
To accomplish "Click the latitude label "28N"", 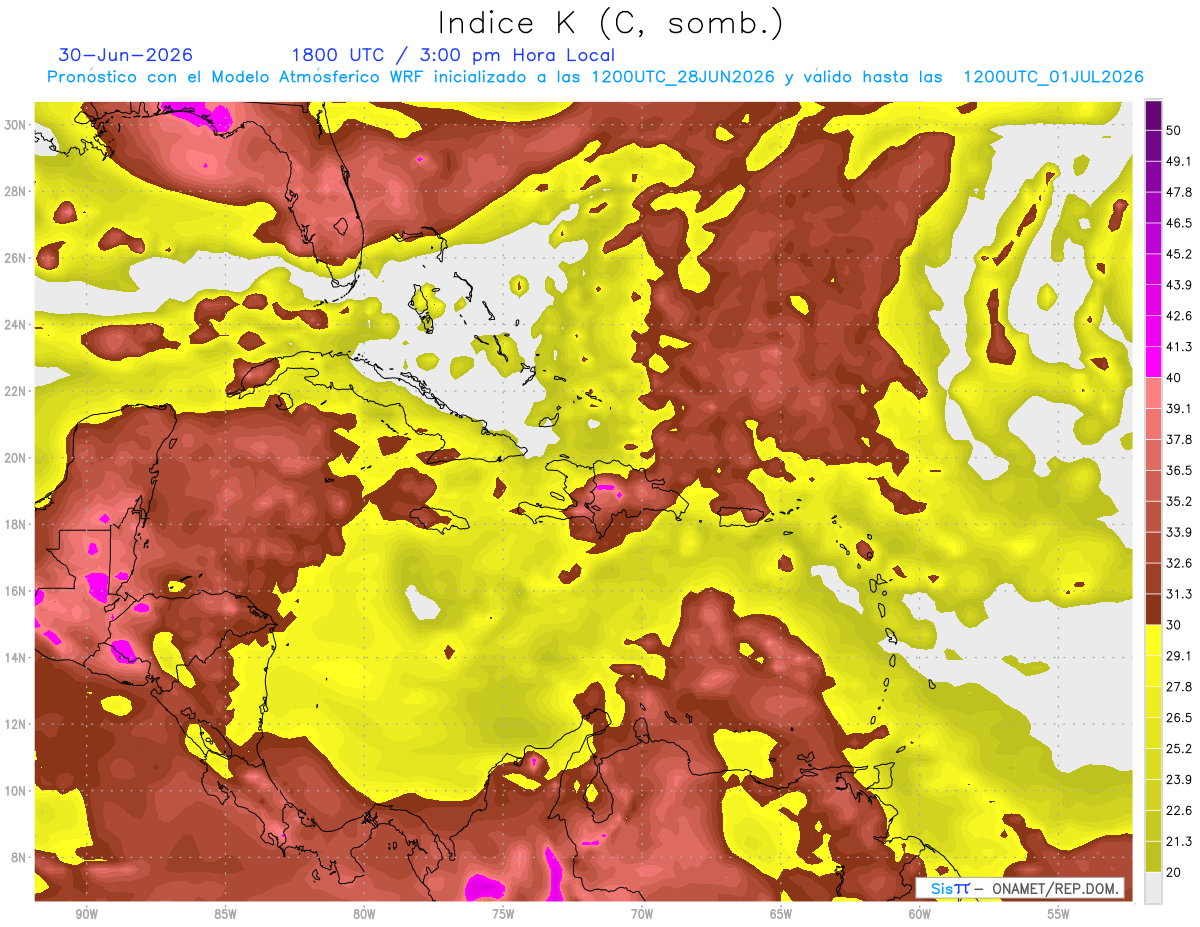I will tap(15, 191).
